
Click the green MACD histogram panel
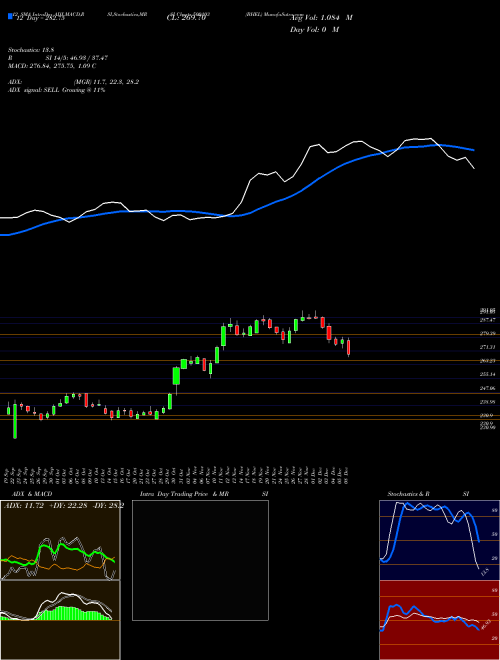tap(60, 620)
